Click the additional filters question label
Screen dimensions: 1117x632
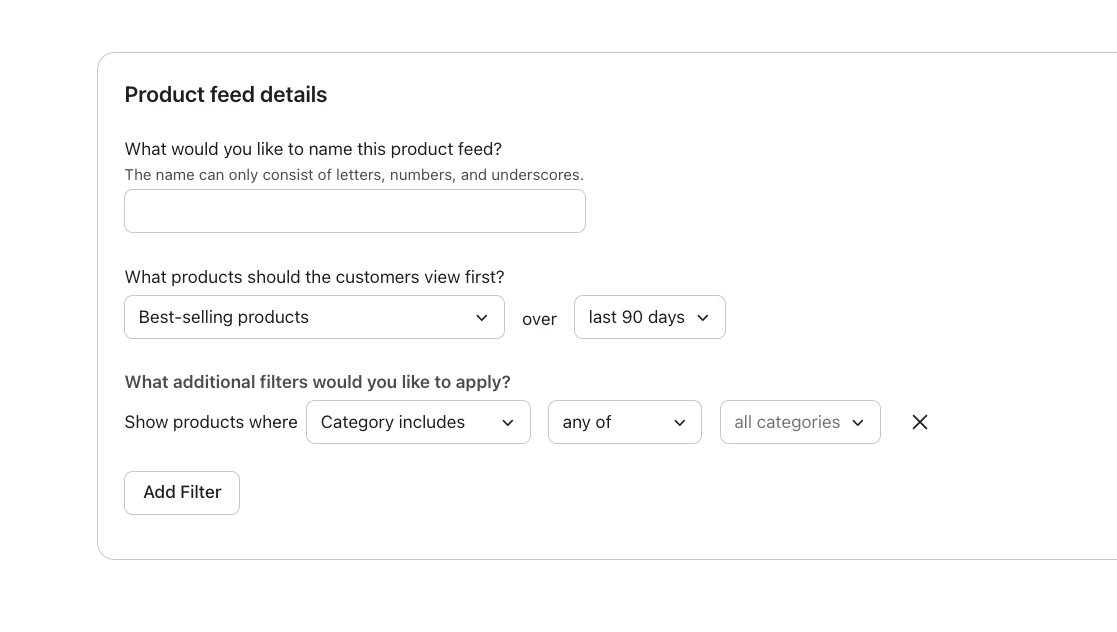(x=317, y=382)
